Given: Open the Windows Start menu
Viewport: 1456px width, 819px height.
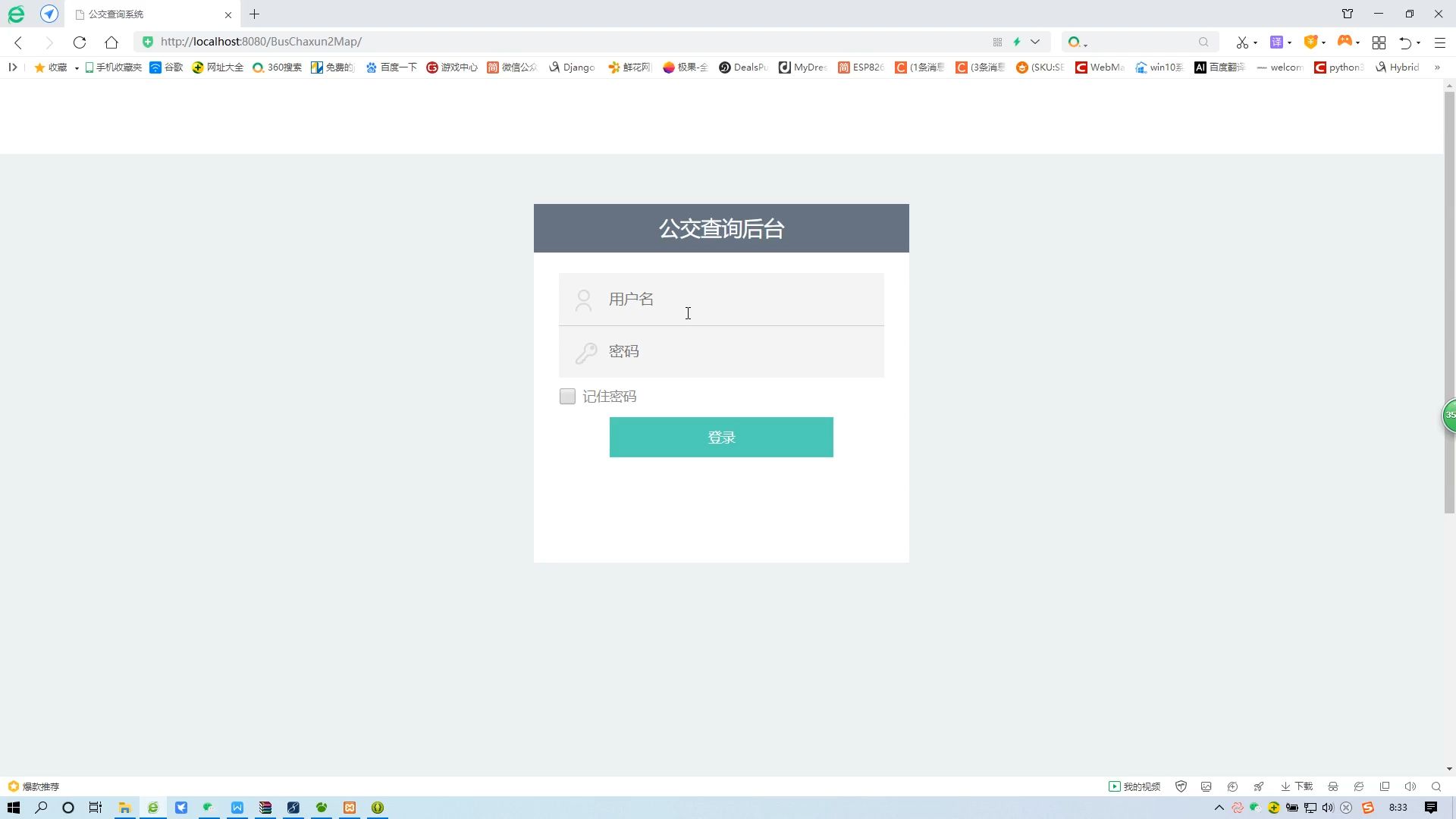Looking at the screenshot, I should coord(13,808).
